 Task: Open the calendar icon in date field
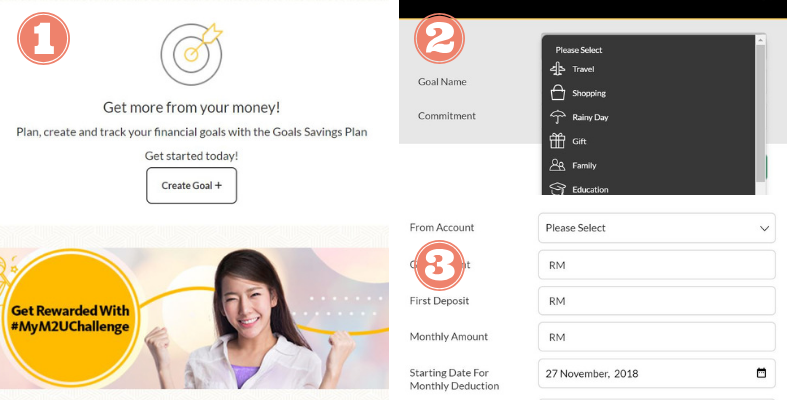(x=761, y=373)
